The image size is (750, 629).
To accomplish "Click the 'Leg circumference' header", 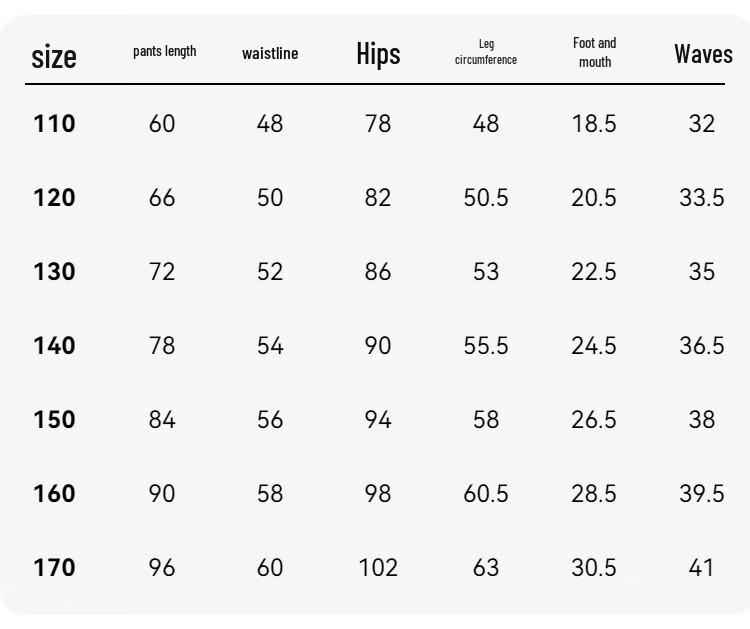I will (x=485, y=52).
